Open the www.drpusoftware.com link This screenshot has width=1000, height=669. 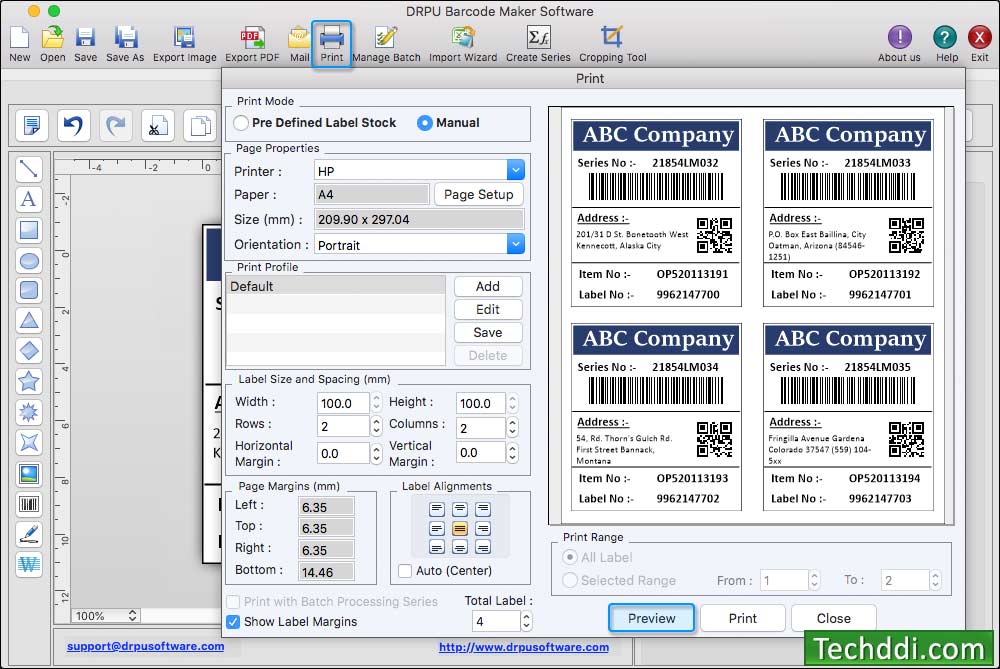tap(524, 647)
